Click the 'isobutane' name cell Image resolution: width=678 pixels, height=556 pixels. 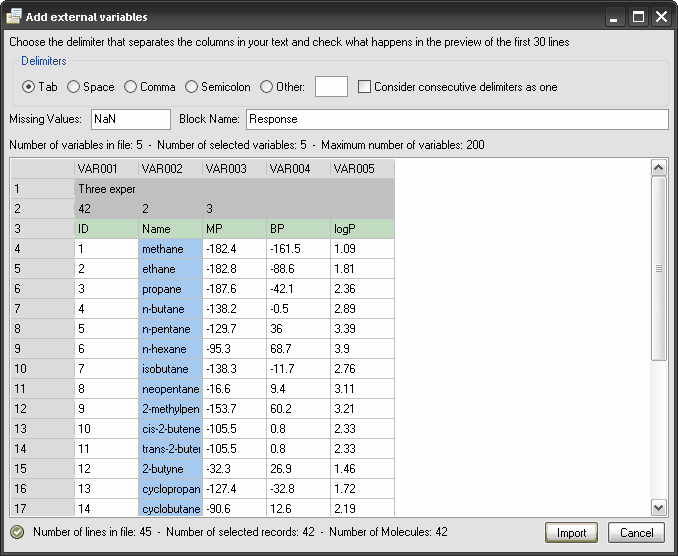170,369
